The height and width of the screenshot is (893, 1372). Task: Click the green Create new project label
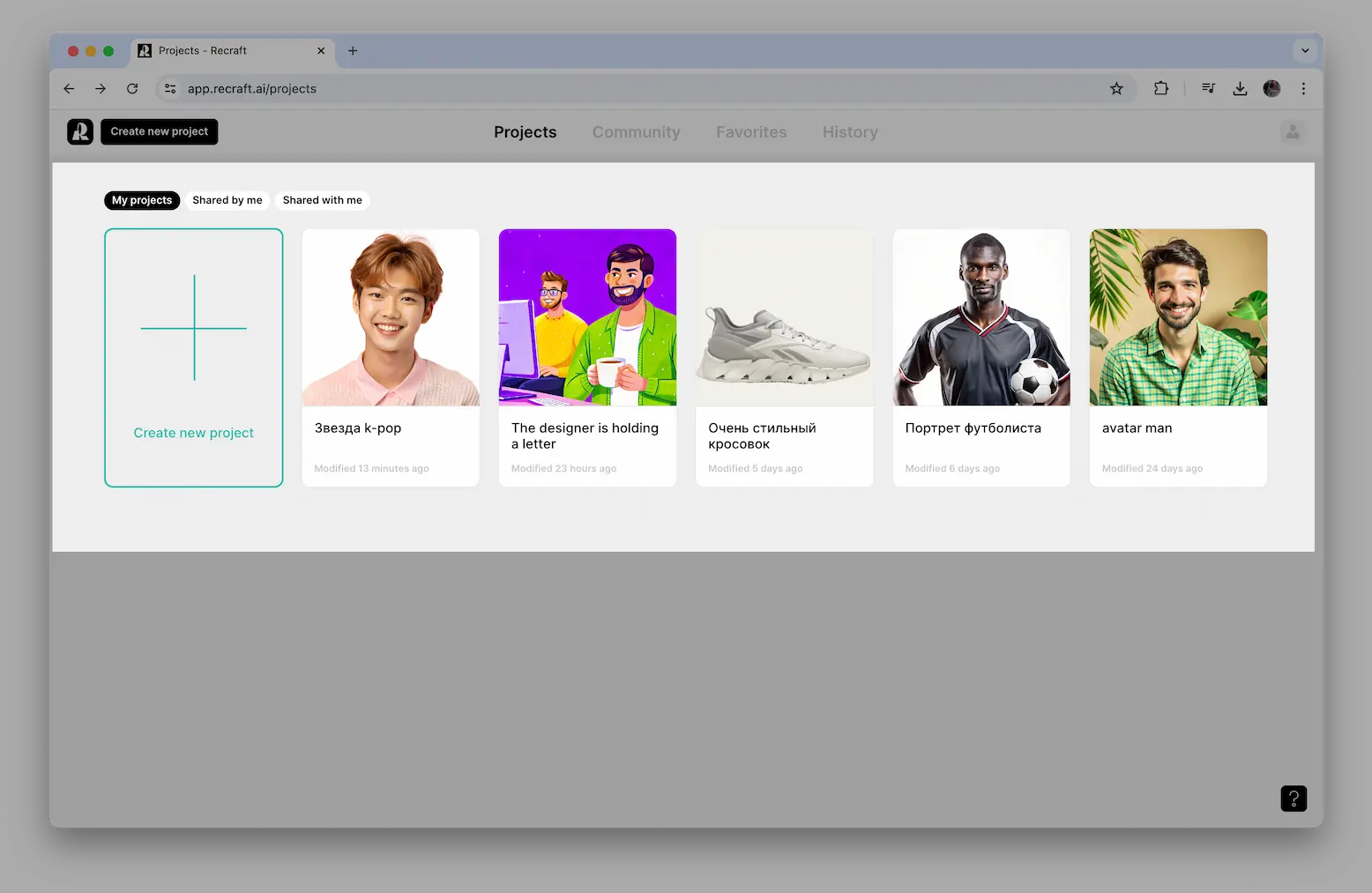[194, 433]
